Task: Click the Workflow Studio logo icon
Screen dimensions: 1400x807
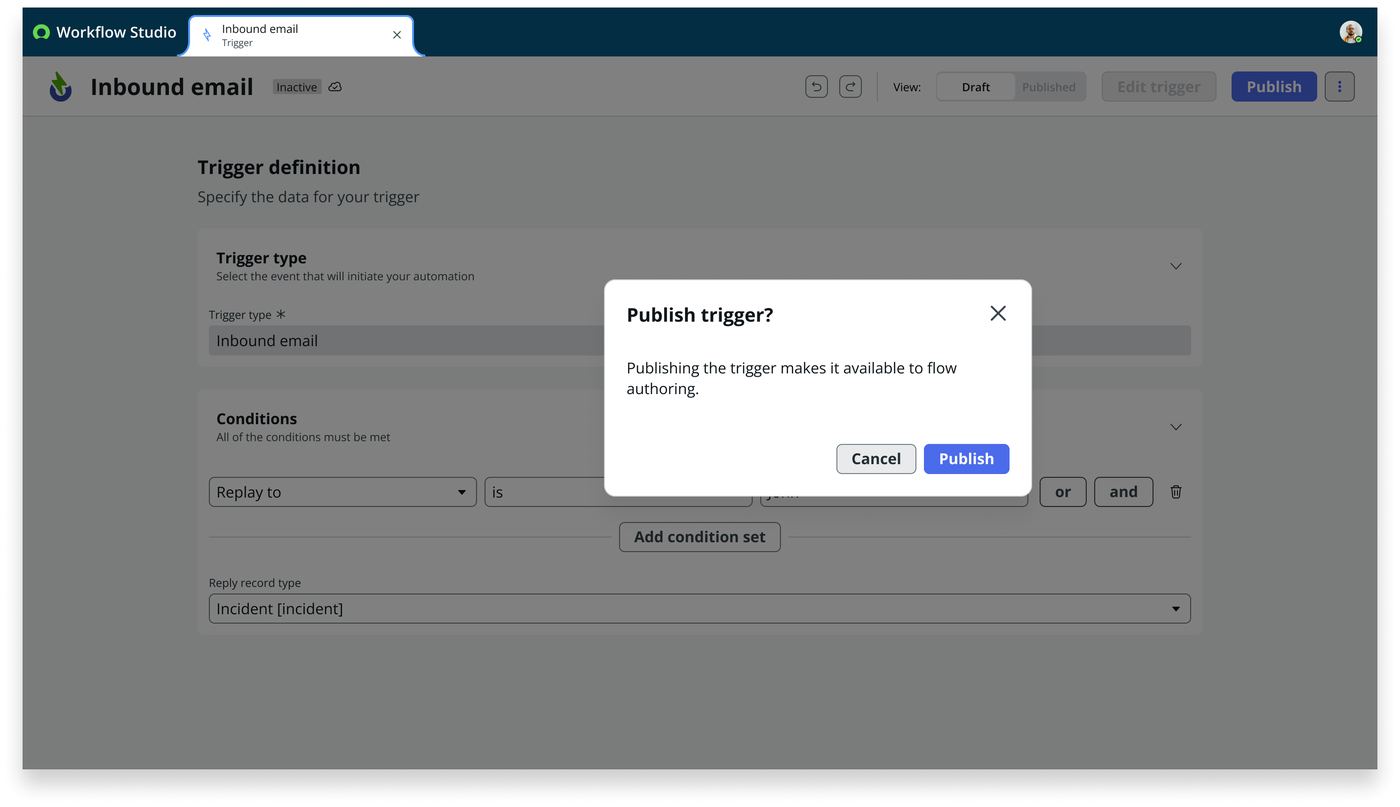Action: coord(41,32)
